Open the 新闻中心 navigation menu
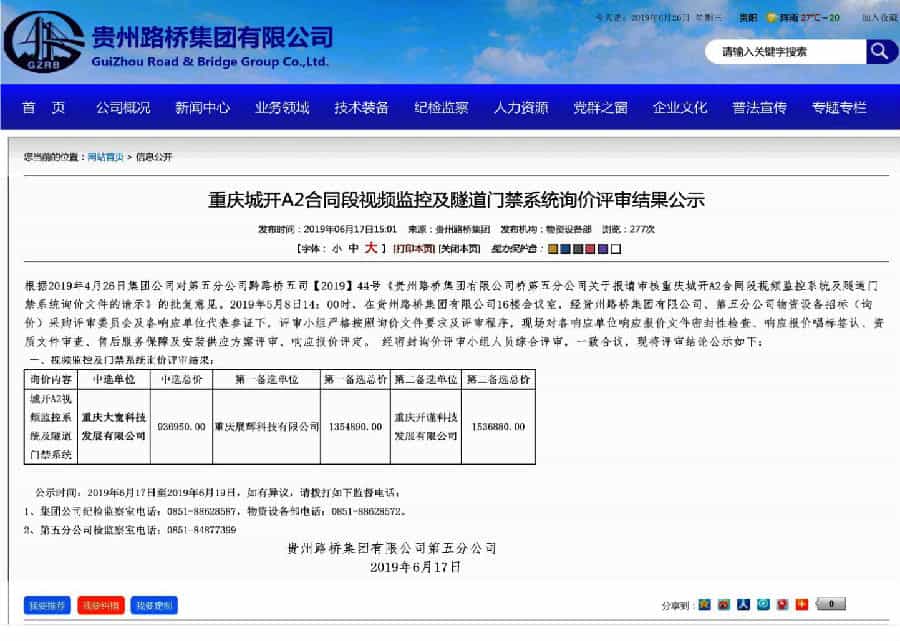This screenshot has width=900, height=641. pyautogui.click(x=202, y=108)
